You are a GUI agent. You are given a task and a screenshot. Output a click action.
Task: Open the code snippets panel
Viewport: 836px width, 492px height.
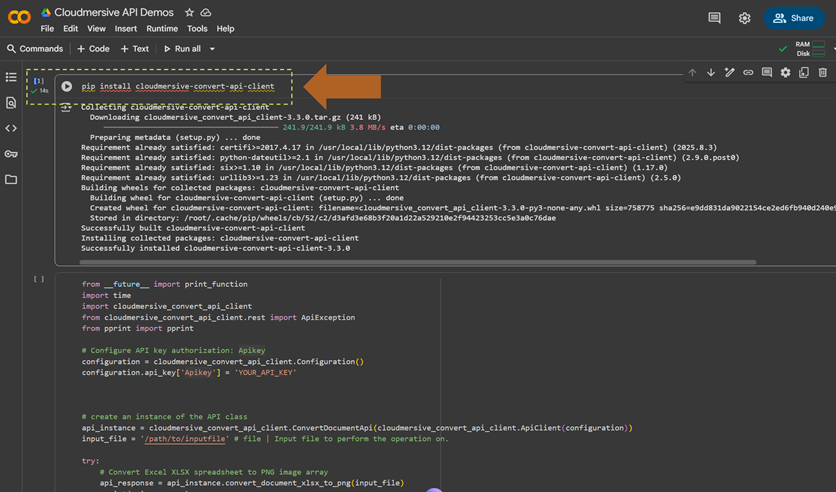(x=11, y=129)
